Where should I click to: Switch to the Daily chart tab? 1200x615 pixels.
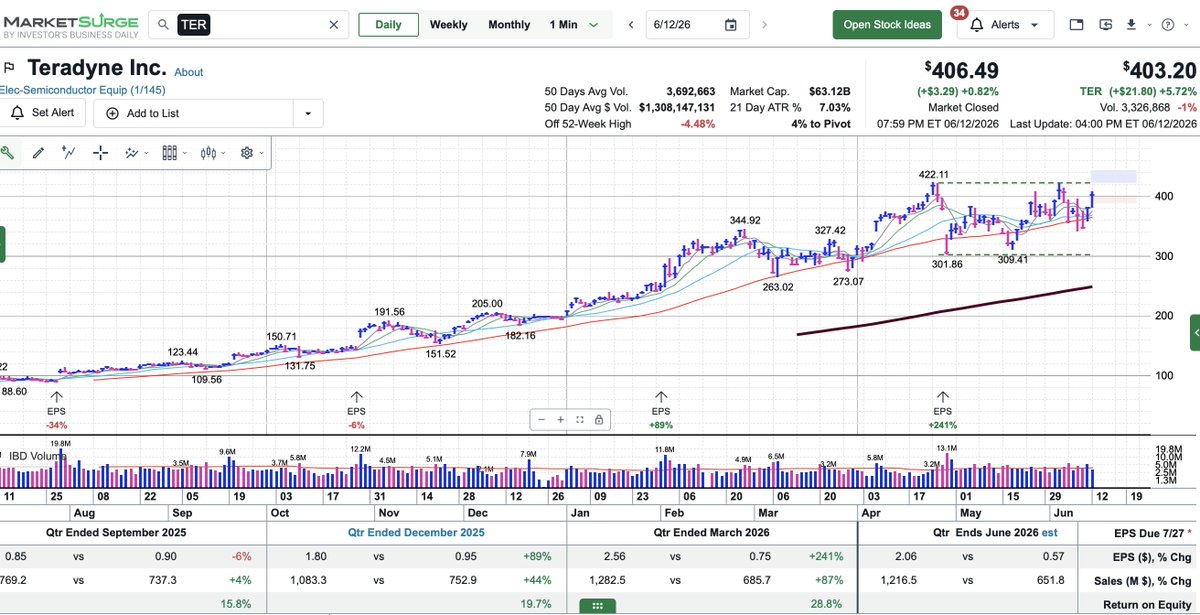pyautogui.click(x=388, y=25)
